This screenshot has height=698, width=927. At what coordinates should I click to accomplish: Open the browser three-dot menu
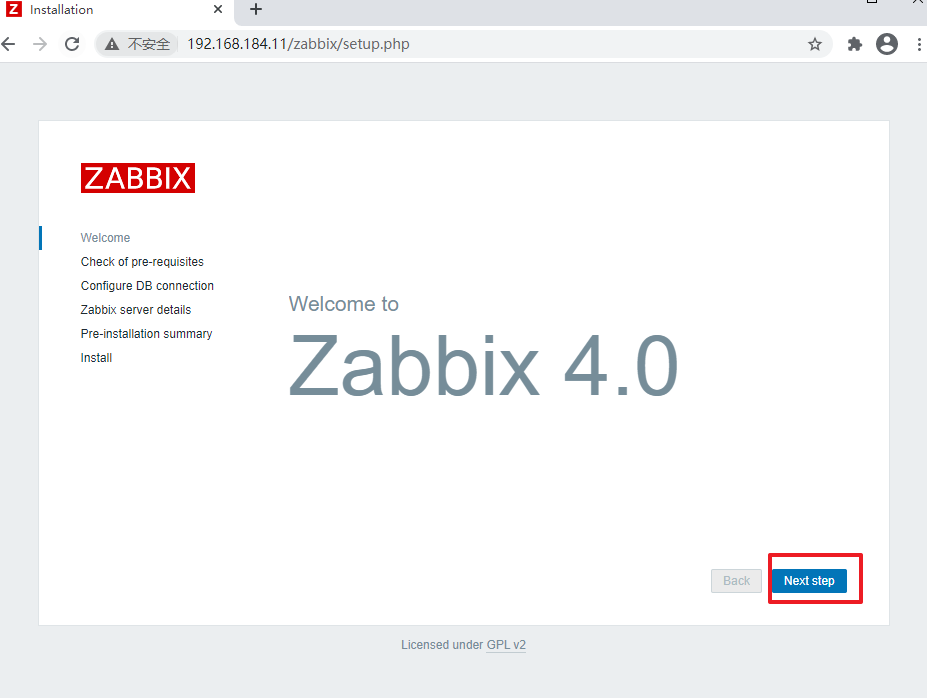pyautogui.click(x=919, y=44)
